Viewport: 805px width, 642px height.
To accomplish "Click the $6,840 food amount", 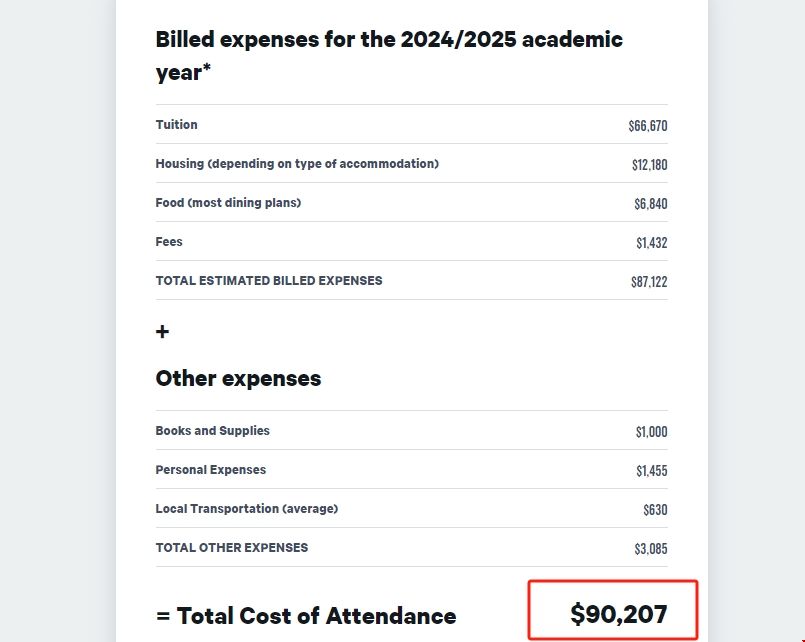I will pos(650,204).
